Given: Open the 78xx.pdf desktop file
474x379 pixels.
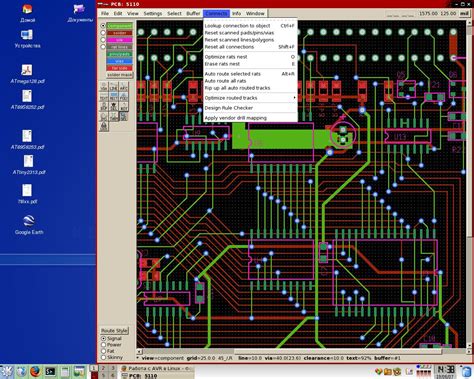Looking at the screenshot, I should pos(27,194).
